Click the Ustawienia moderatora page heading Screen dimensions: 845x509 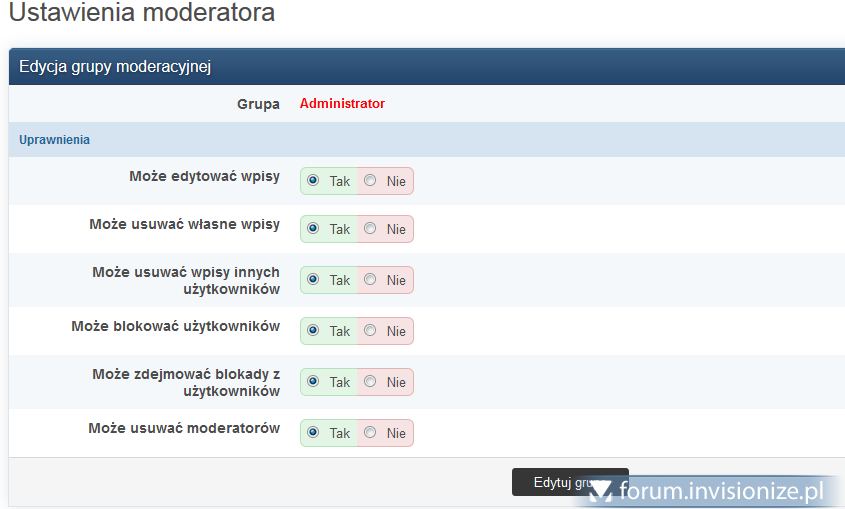click(x=141, y=14)
